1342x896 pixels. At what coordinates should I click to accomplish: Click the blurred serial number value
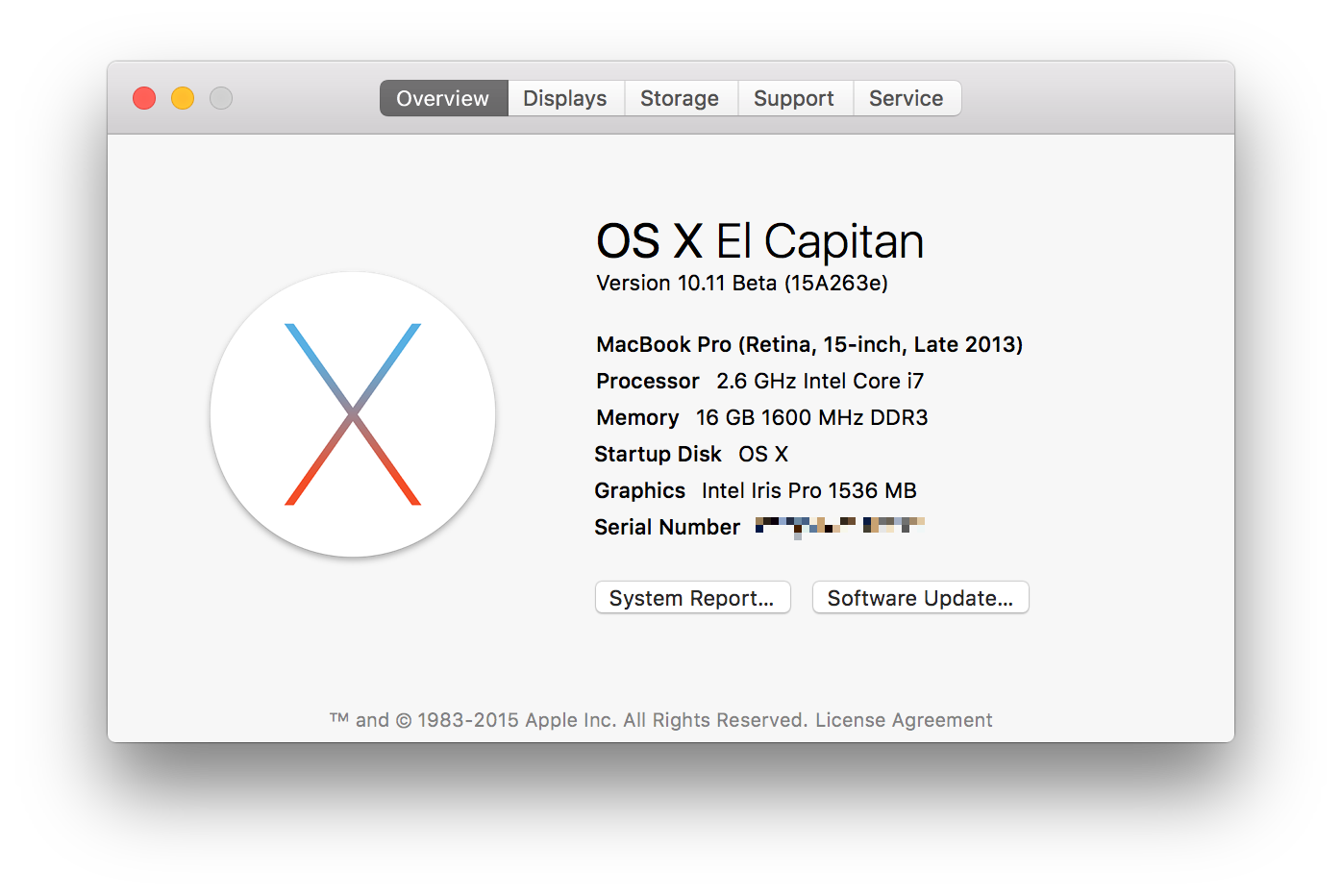coord(838,526)
